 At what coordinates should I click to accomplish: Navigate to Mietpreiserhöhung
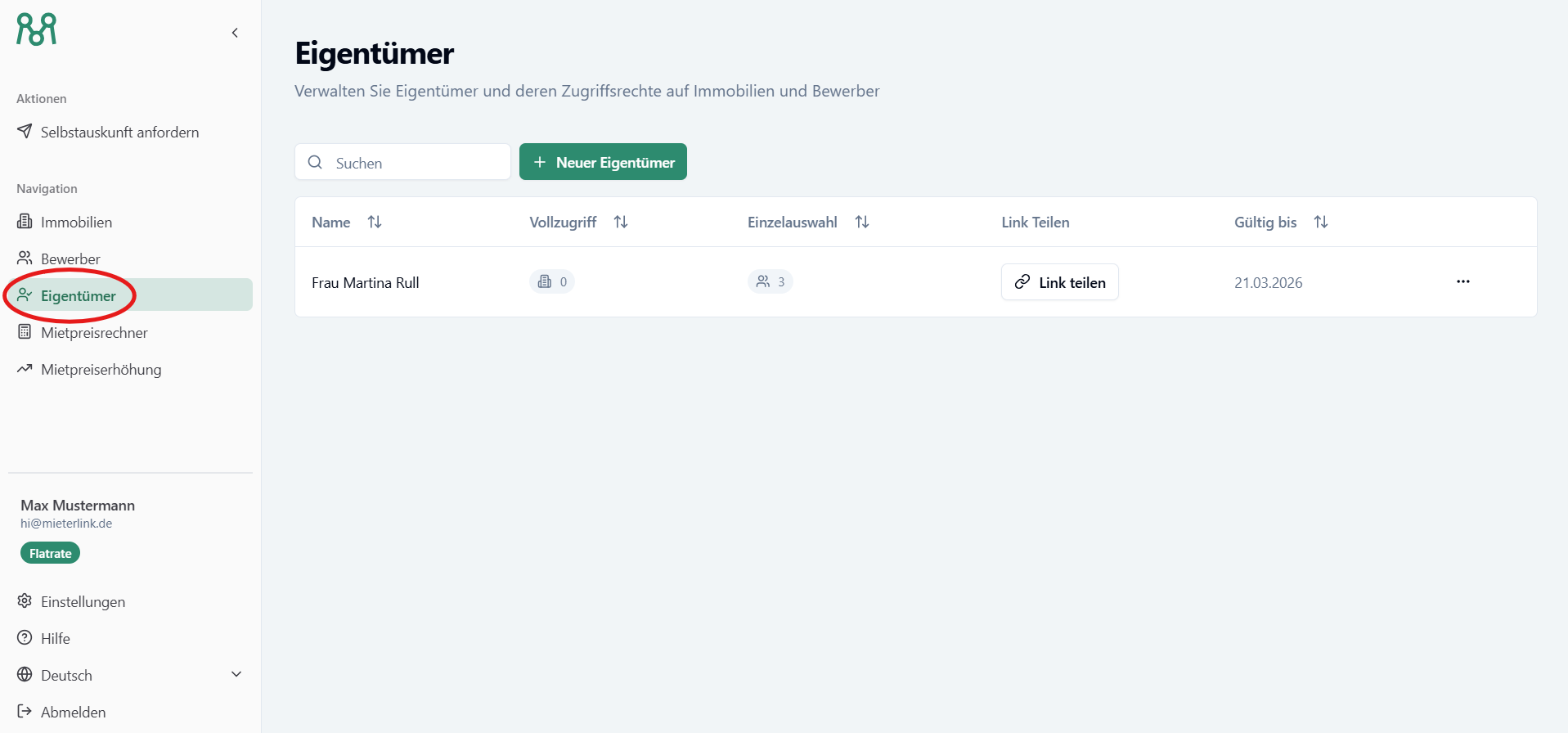coord(101,370)
